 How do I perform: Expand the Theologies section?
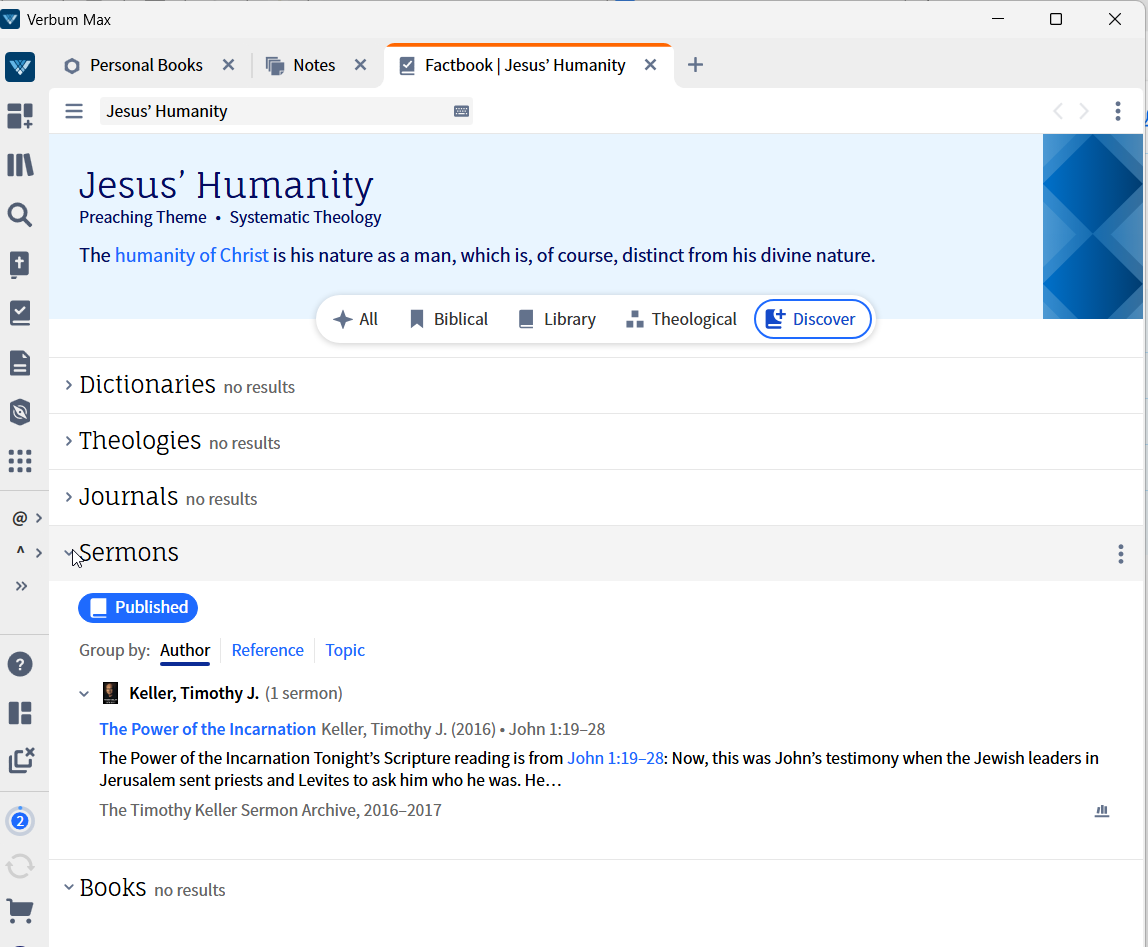coord(69,441)
